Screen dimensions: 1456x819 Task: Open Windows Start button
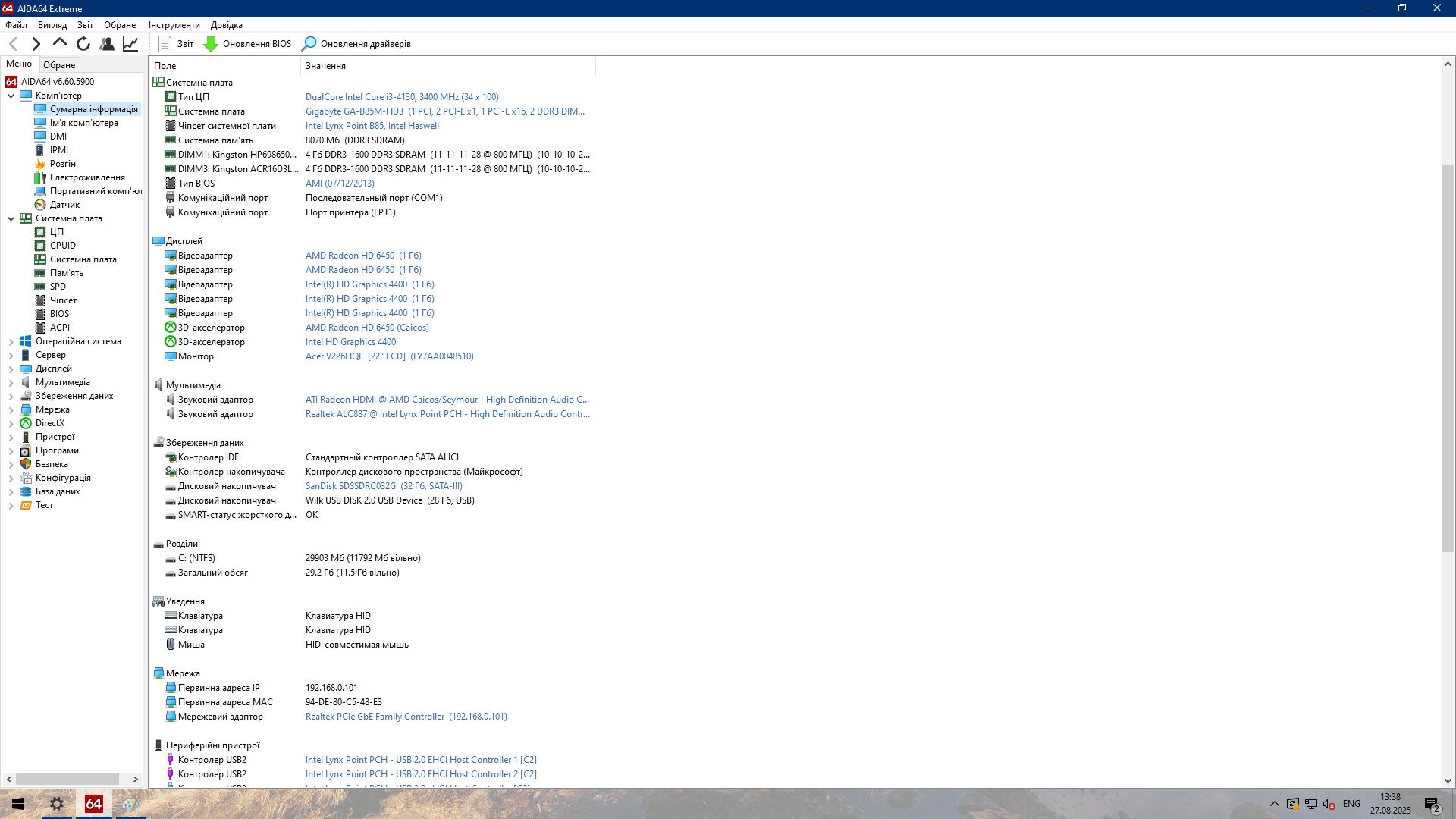18,804
